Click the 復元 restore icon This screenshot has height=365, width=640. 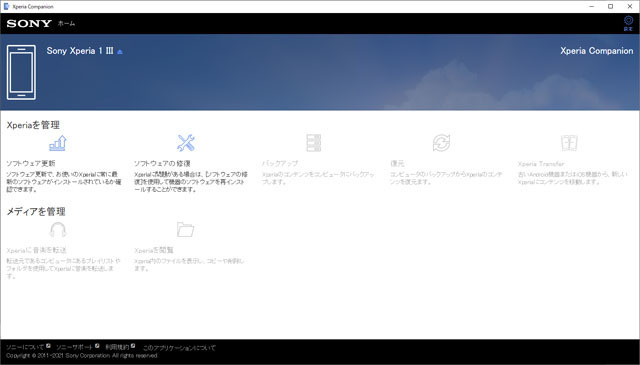point(441,143)
